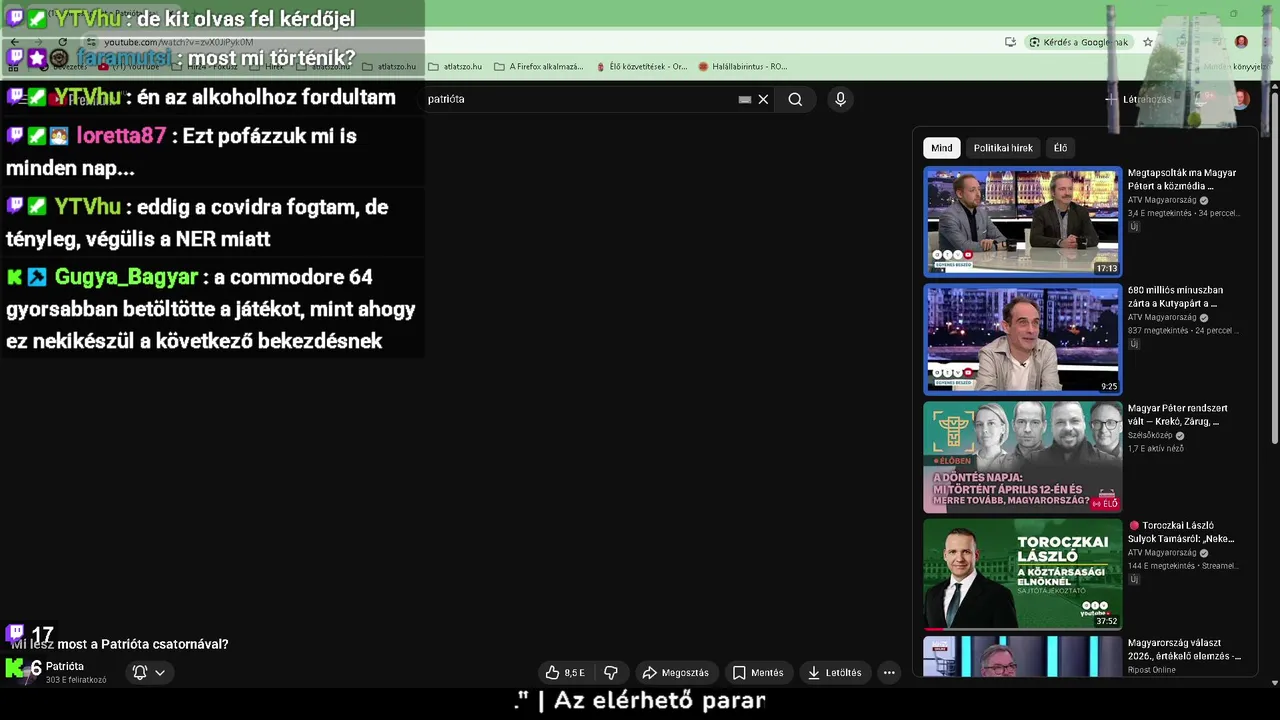Save the video with Mentés button

click(x=758, y=673)
